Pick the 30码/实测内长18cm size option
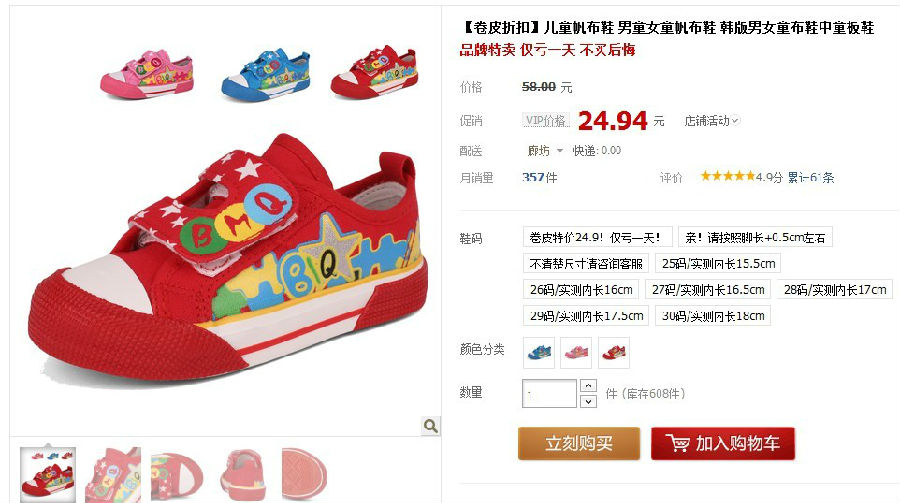Image resolution: width=900 pixels, height=503 pixels. tap(713, 316)
